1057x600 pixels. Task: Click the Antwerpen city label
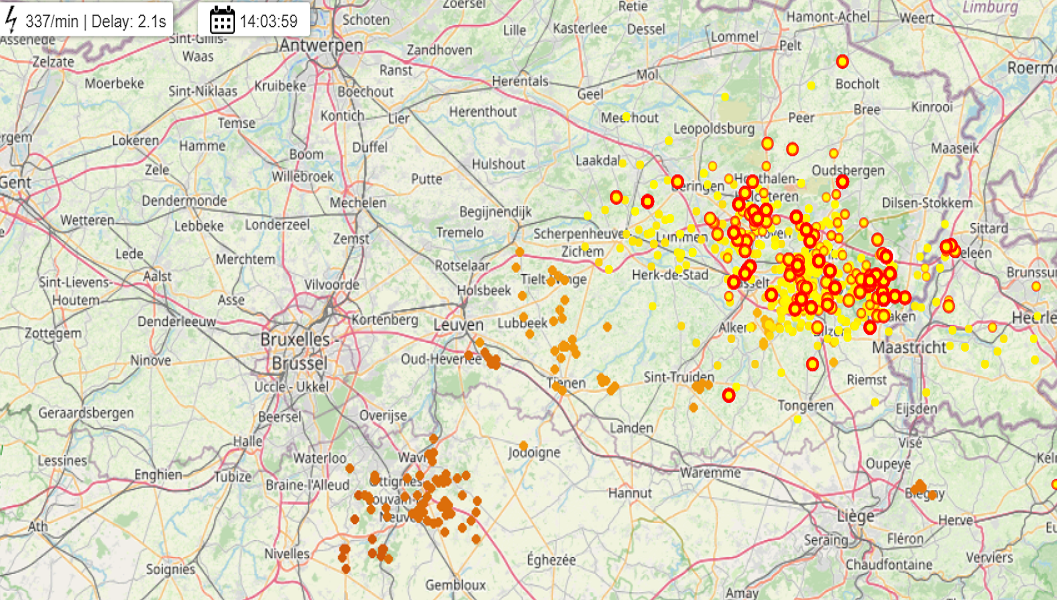click(321, 45)
